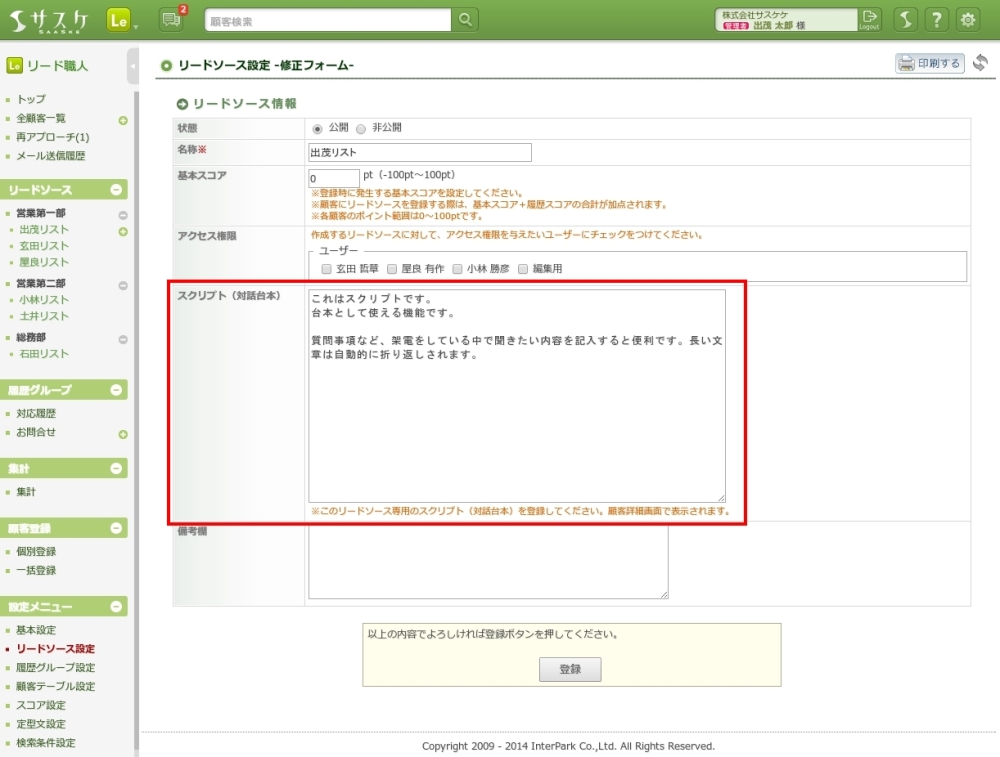
Task: Click the 名称 field containing 出茂リスト
Action: pos(420,152)
